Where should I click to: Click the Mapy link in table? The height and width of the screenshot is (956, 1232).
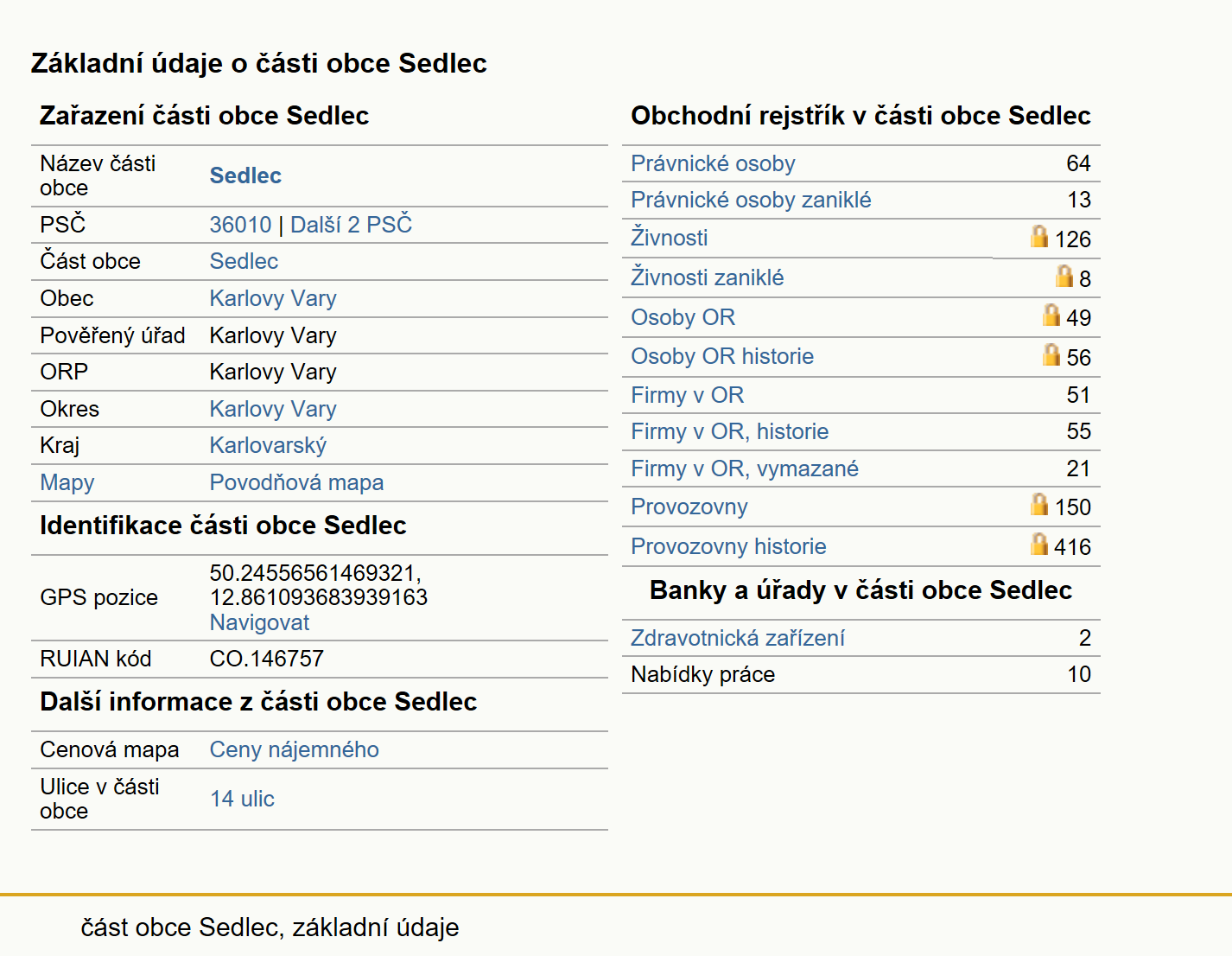point(67,482)
